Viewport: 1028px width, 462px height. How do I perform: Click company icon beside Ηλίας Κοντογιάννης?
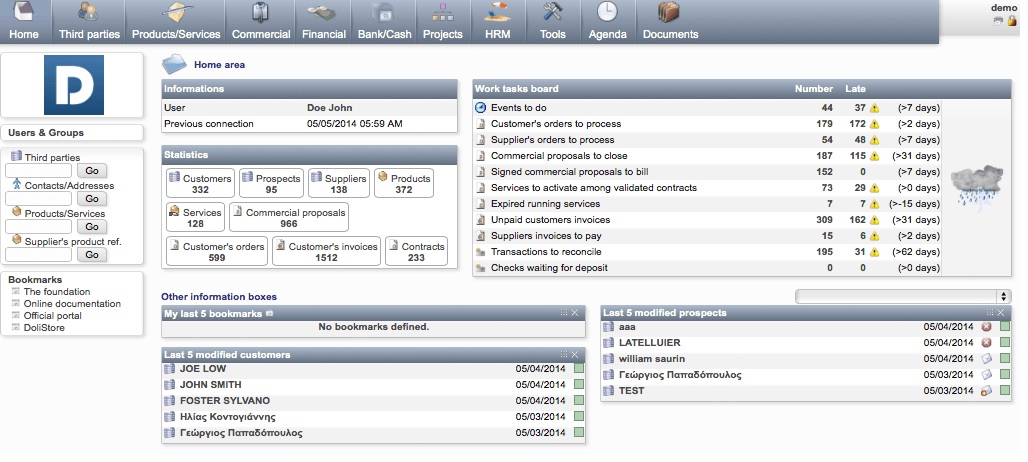pos(170,417)
